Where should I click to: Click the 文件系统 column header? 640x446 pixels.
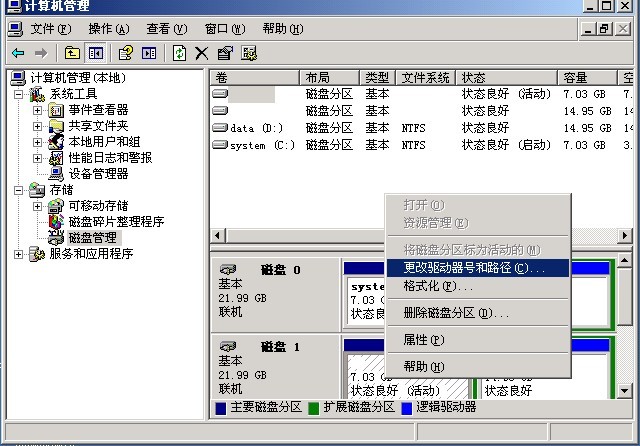[425, 77]
